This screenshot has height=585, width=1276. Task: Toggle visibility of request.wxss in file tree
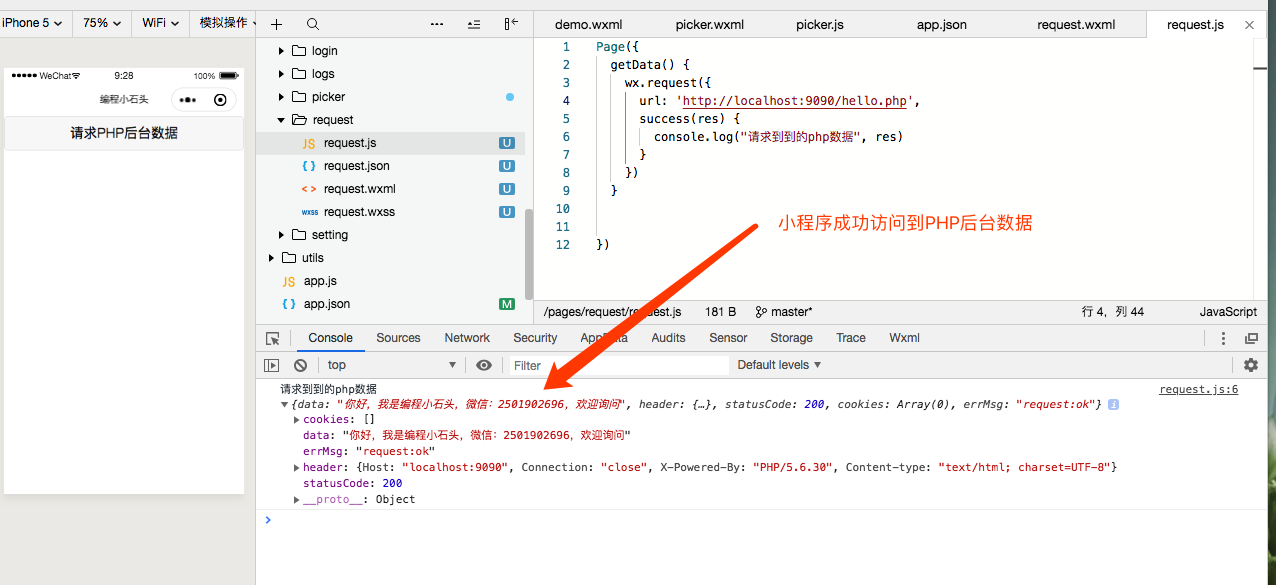[x=507, y=211]
